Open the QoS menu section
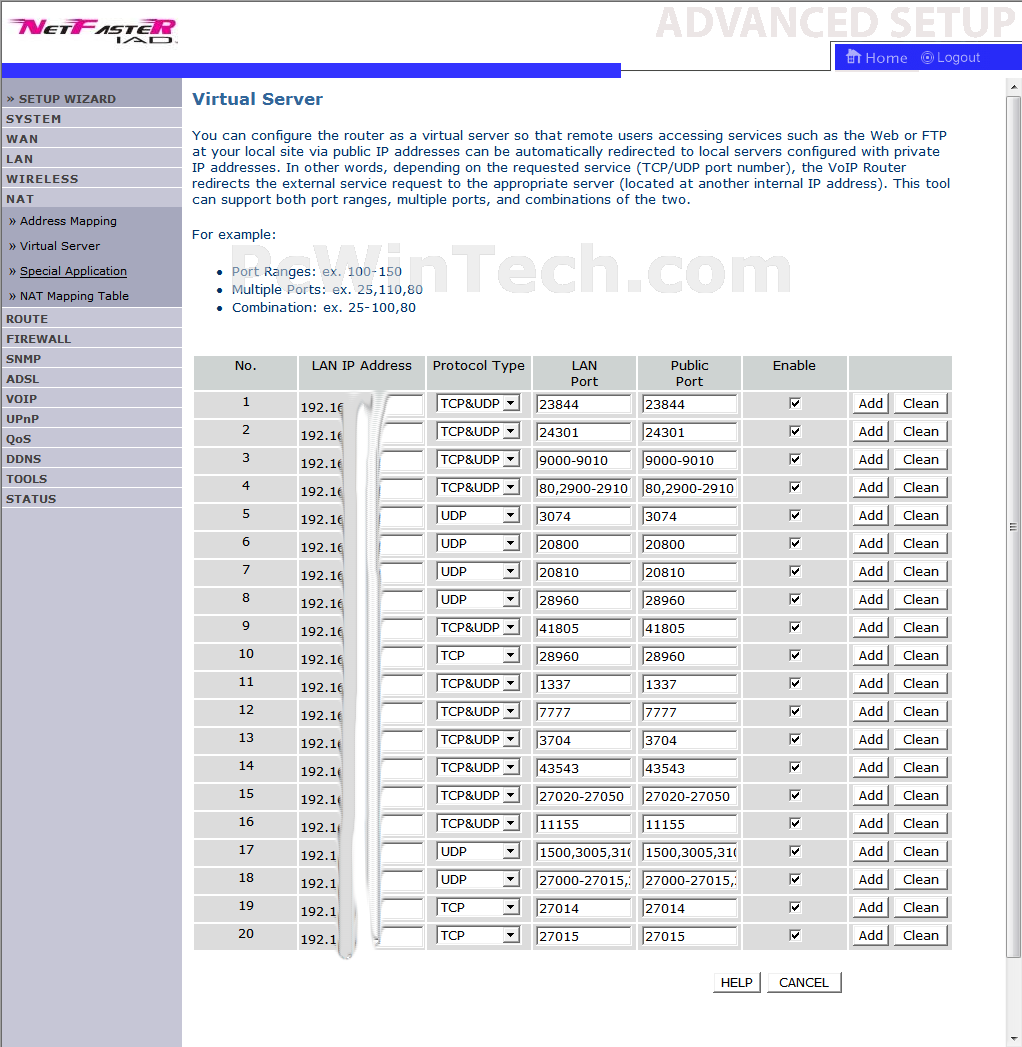 [19, 439]
